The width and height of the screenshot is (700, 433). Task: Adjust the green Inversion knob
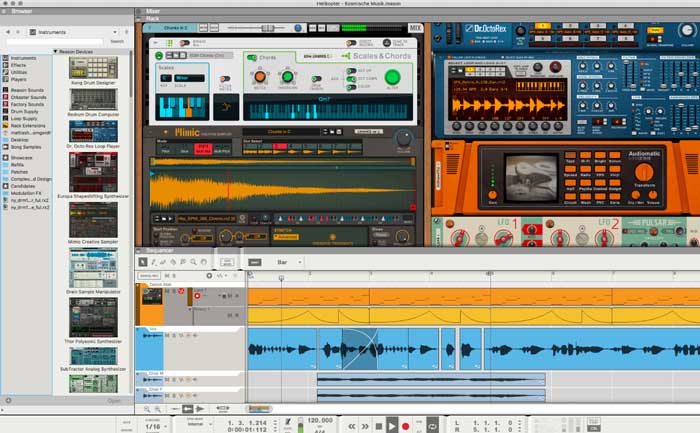click(x=288, y=77)
